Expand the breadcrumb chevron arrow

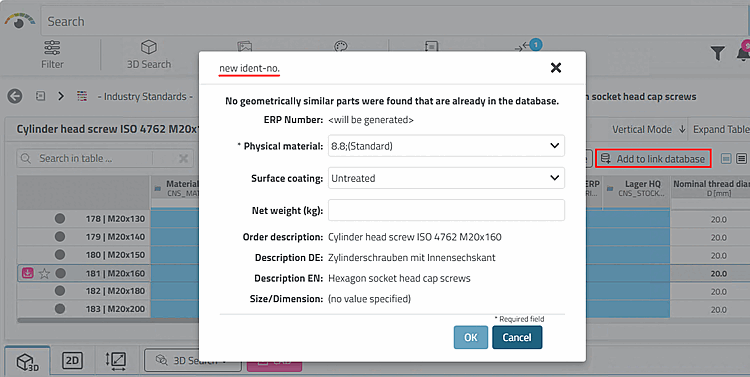point(61,96)
